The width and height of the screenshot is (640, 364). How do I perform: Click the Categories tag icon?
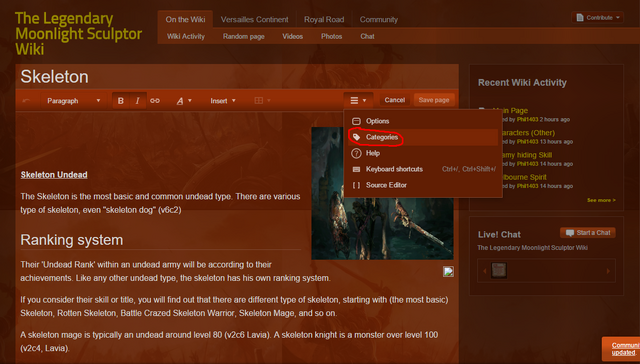(x=356, y=137)
